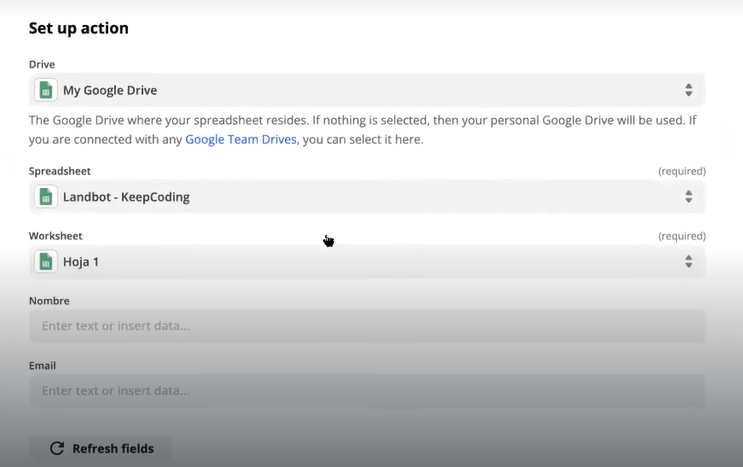Click the Google Drive help description text
743x467 pixels.
[x=362, y=130]
